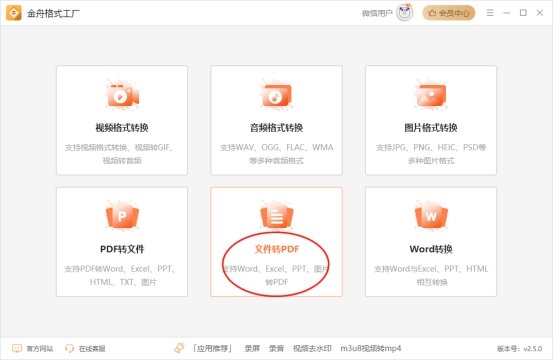
Task: Open the 录音 recommended app link
Action: [x=276, y=349]
